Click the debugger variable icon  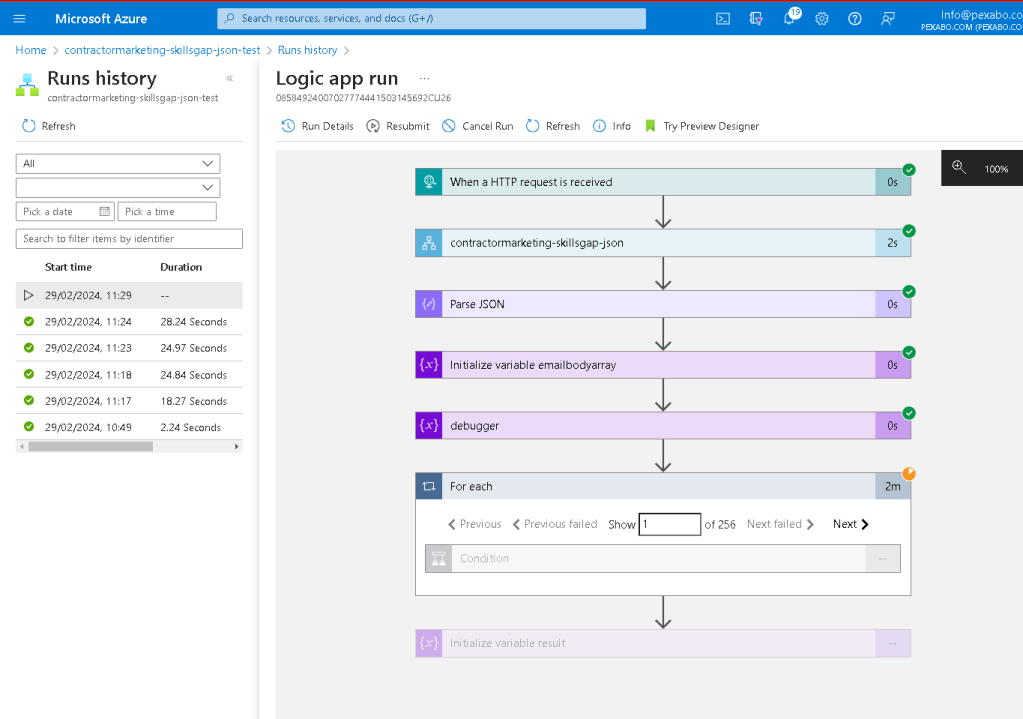429,425
